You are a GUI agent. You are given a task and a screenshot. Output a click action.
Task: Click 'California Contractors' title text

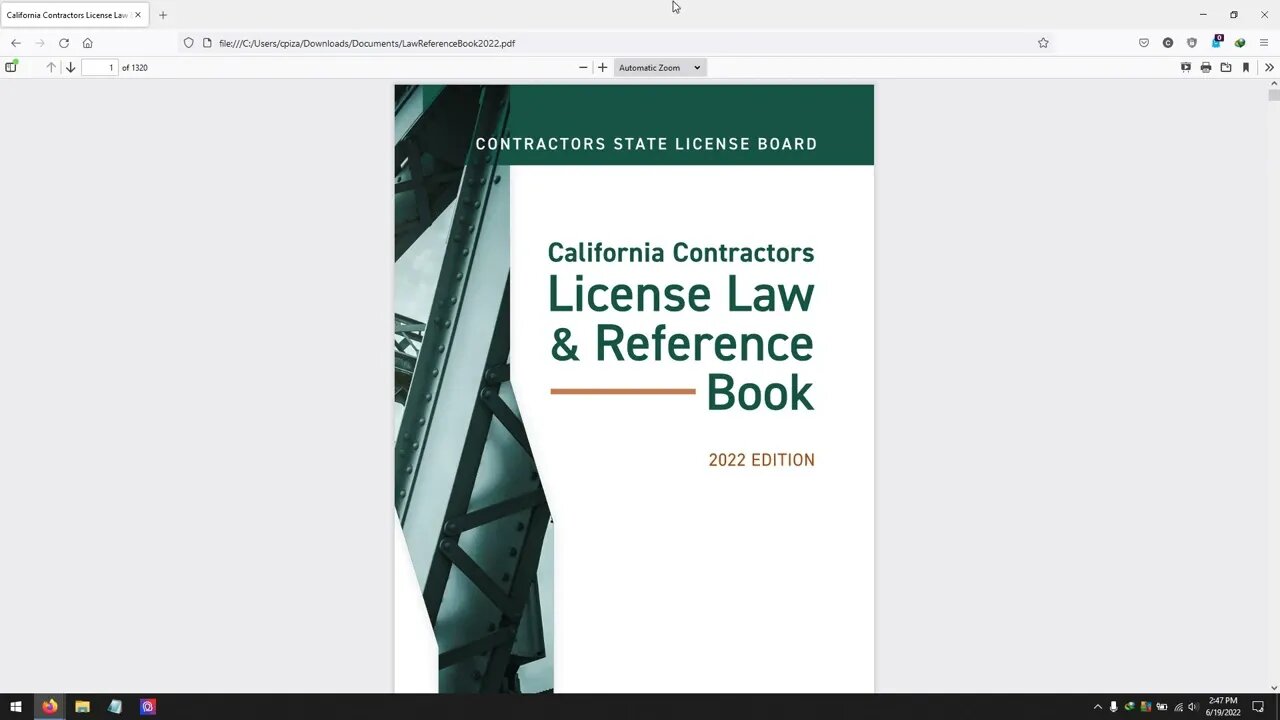pos(681,253)
